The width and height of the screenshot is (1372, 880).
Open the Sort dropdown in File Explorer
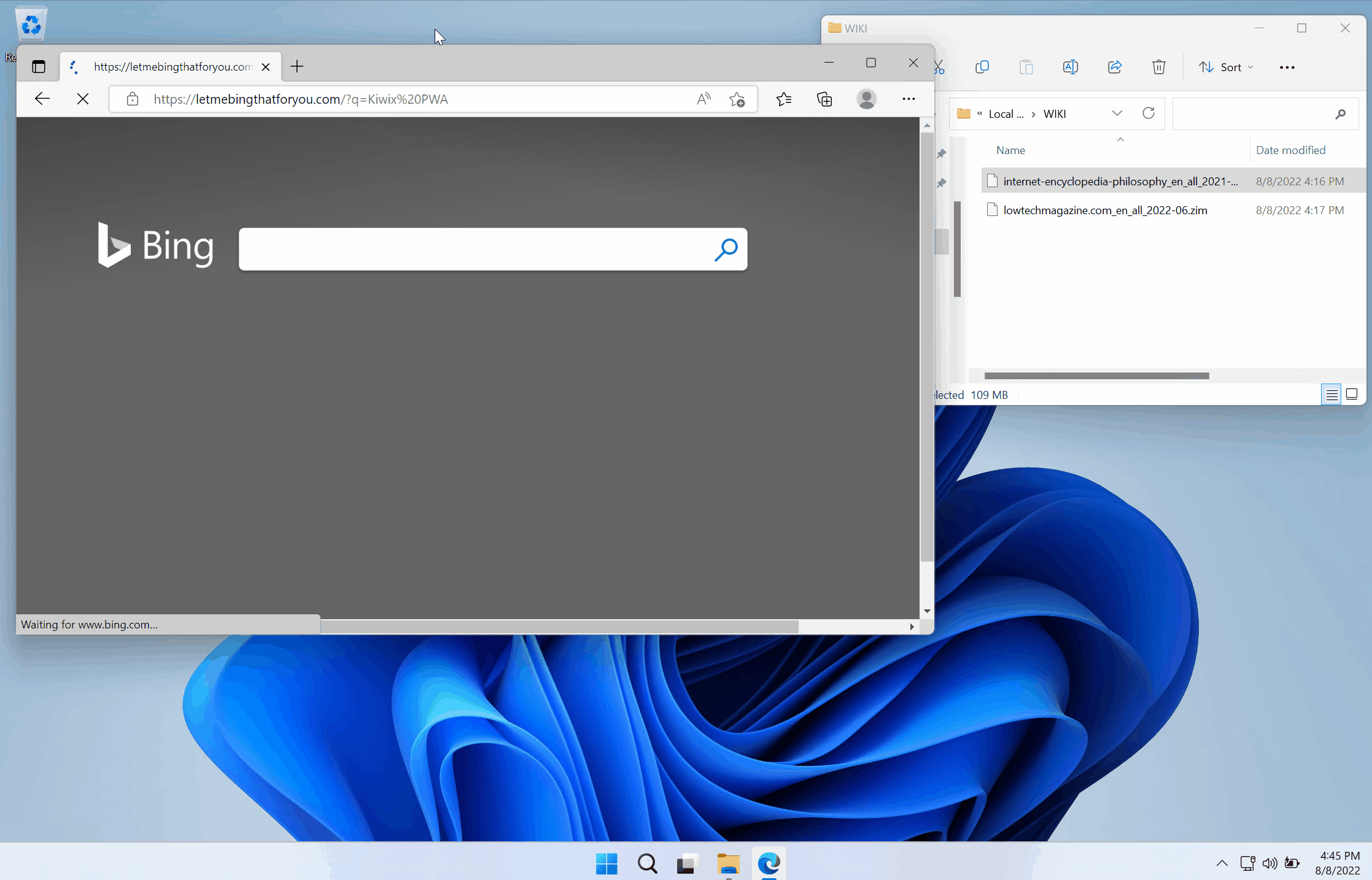(x=1226, y=67)
